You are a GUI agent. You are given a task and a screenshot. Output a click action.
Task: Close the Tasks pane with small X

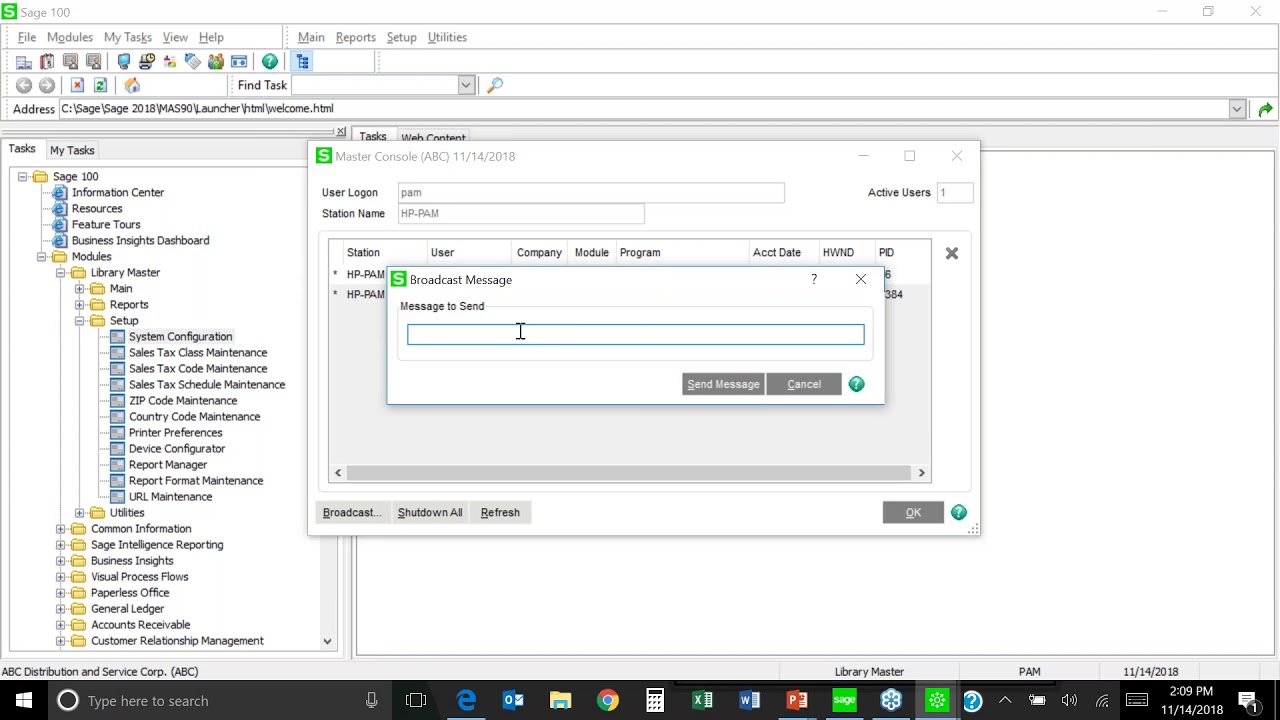pos(341,131)
